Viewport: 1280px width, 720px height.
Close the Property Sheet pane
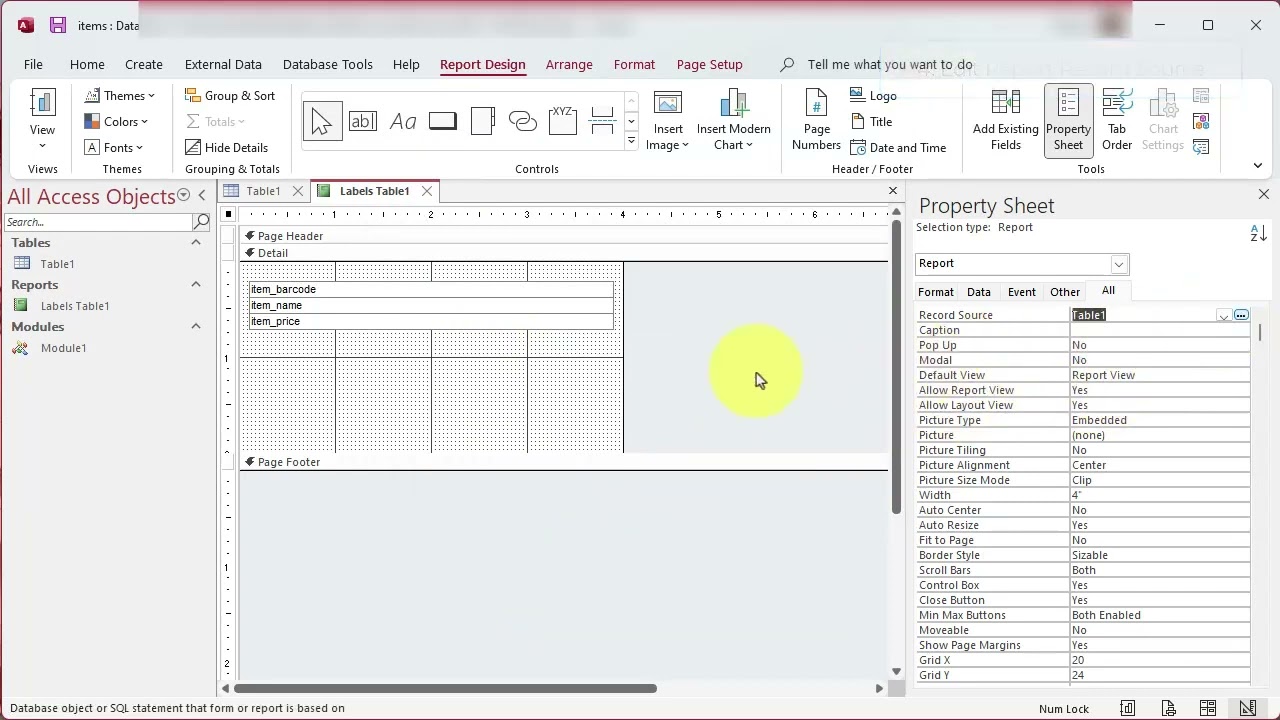(1263, 194)
